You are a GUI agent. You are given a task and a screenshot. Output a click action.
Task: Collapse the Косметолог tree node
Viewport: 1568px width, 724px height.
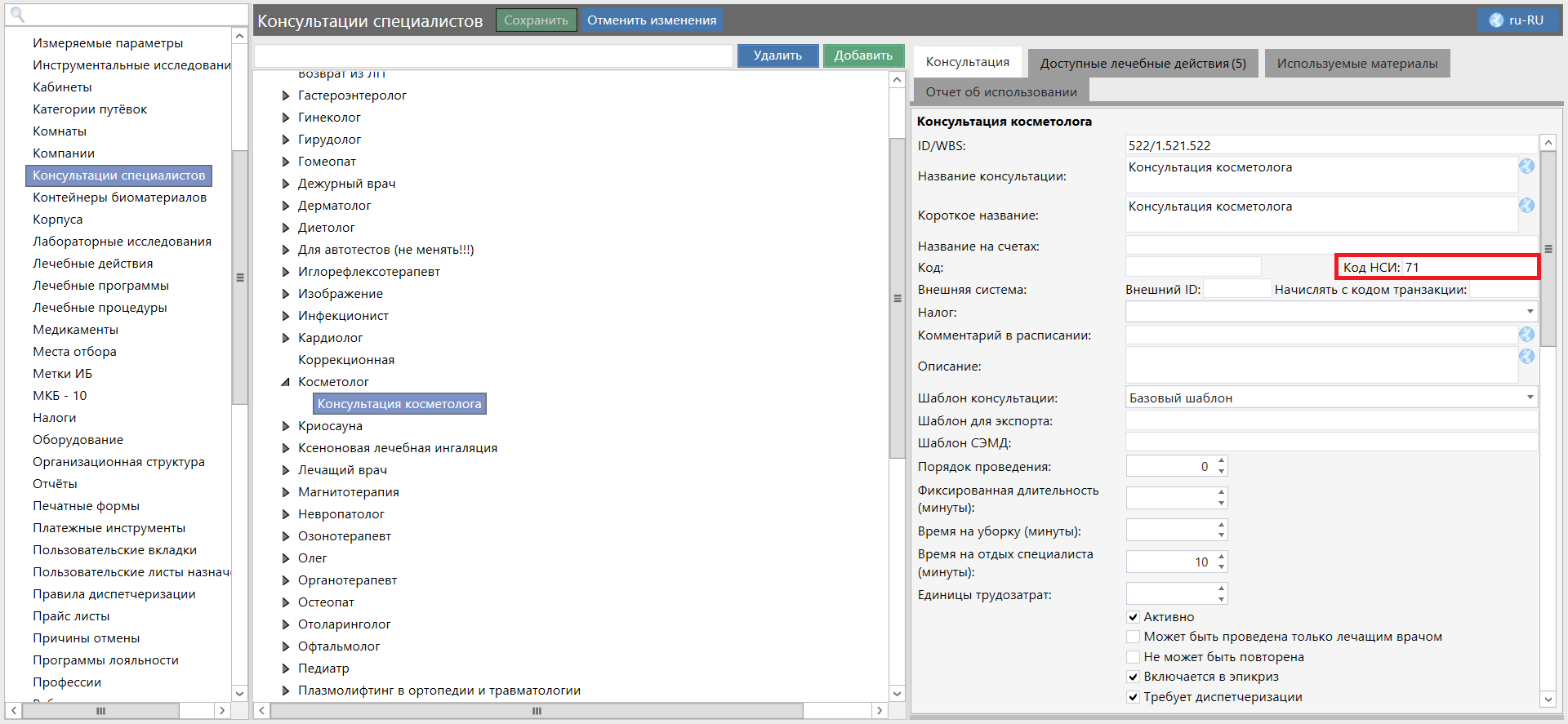tap(286, 382)
